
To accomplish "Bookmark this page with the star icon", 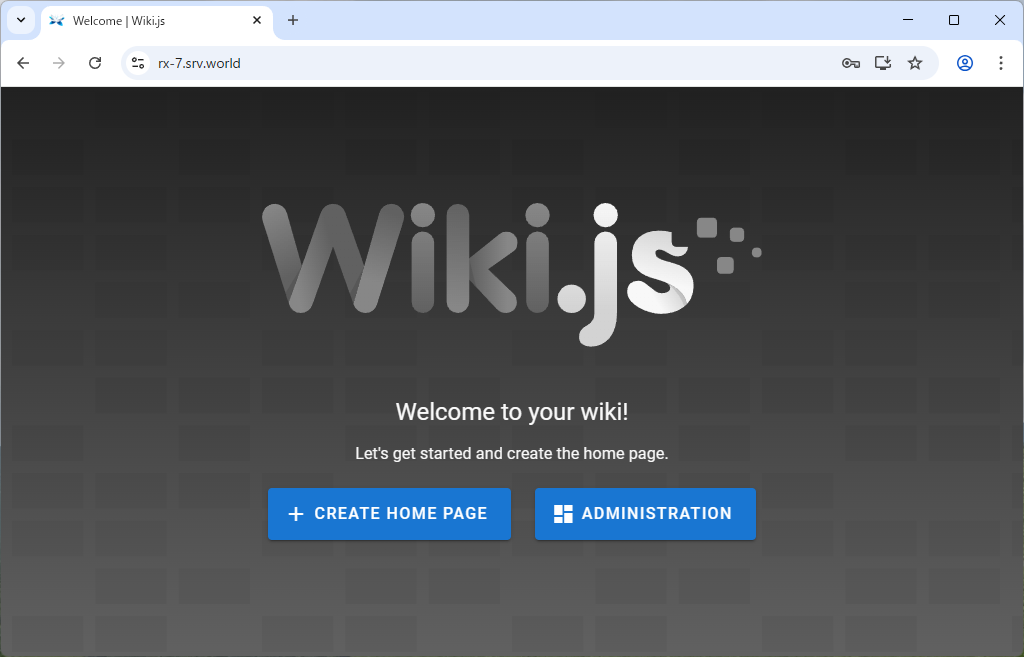I will tap(915, 63).
